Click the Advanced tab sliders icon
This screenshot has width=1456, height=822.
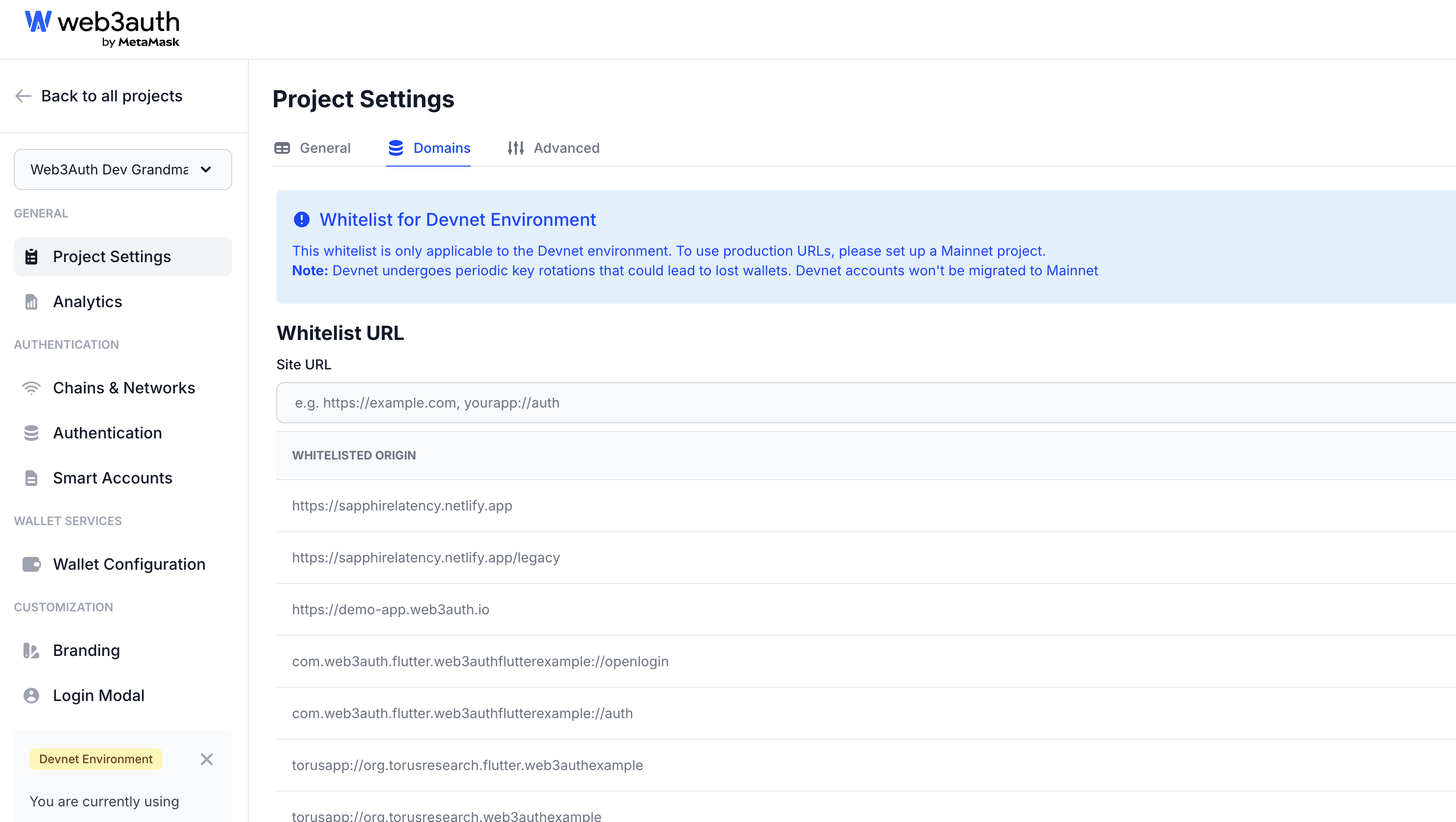(x=515, y=148)
